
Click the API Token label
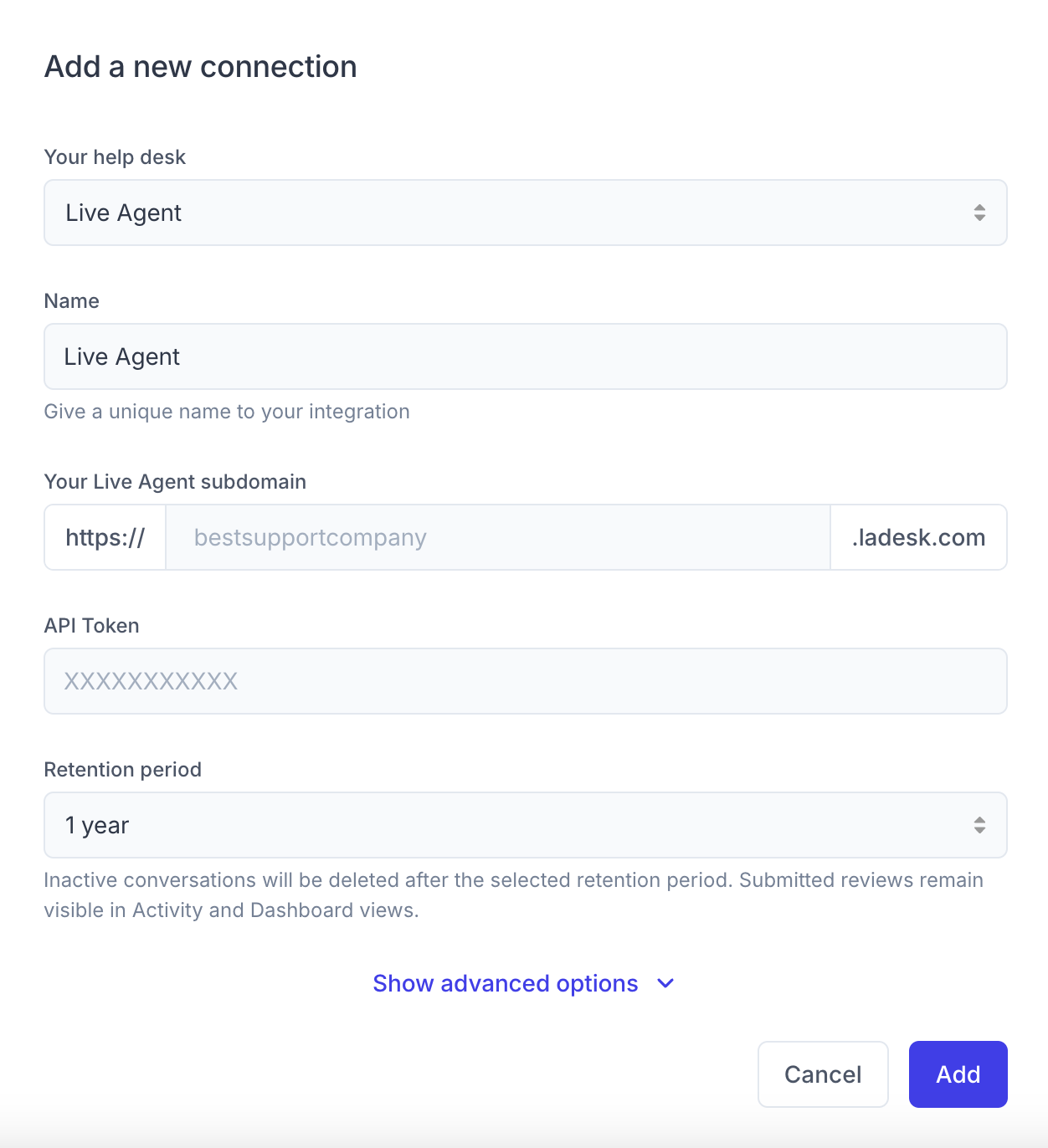[x=91, y=625]
